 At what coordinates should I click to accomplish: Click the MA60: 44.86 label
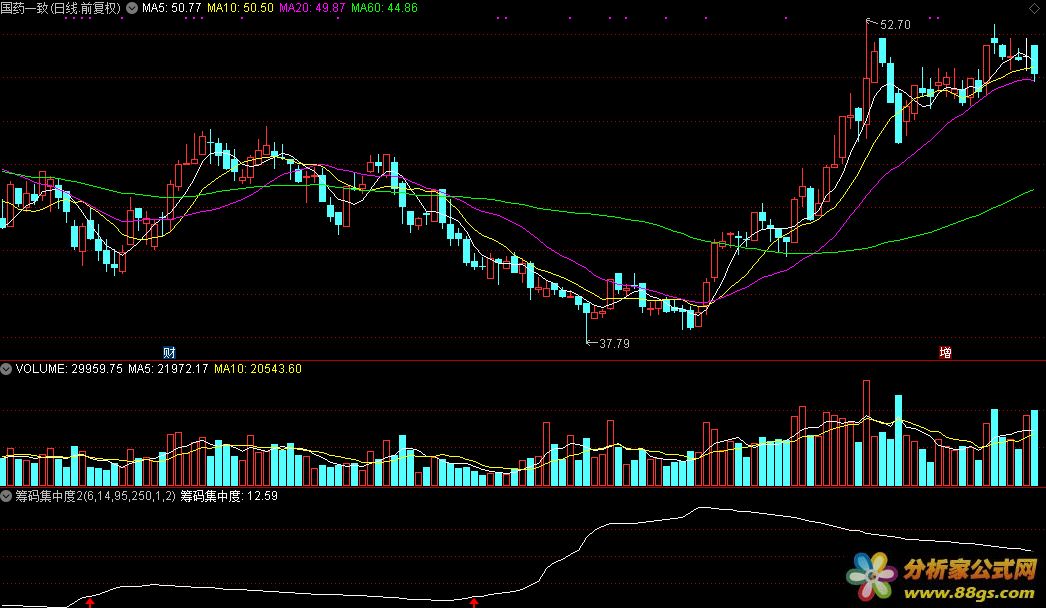384,8
